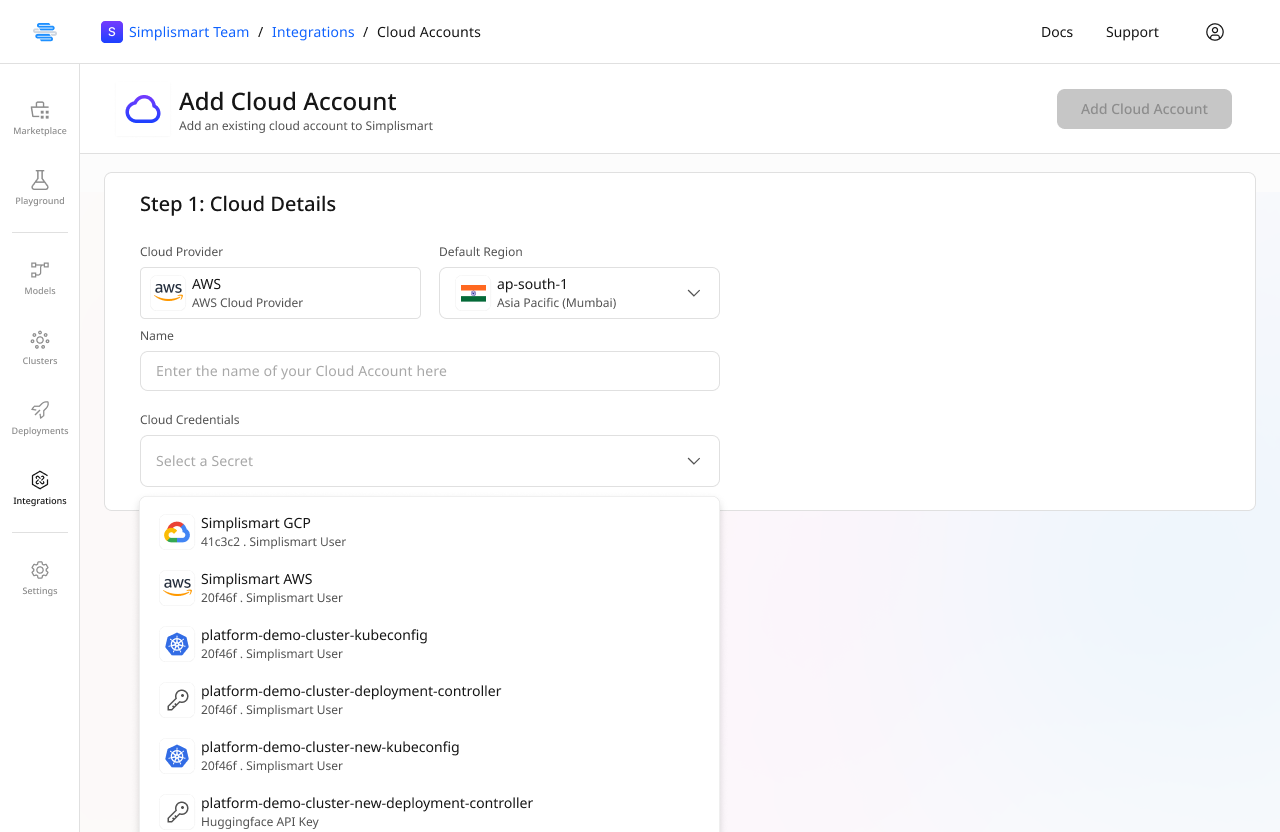
Task: Open the Support link
Action: pos(1132,32)
